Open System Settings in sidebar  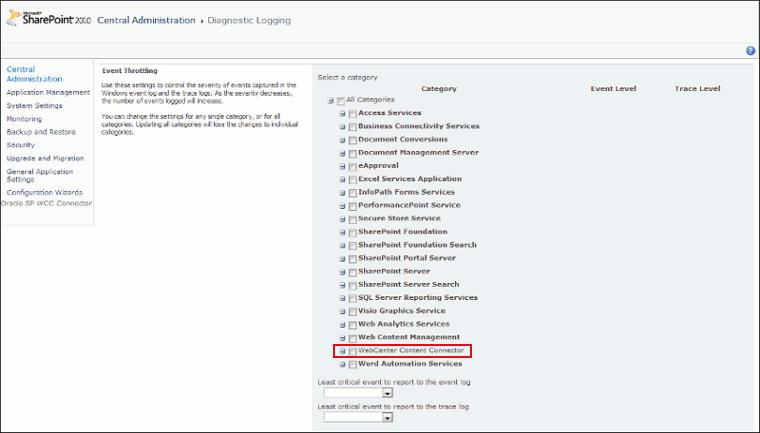pyautogui.click(x=34, y=105)
